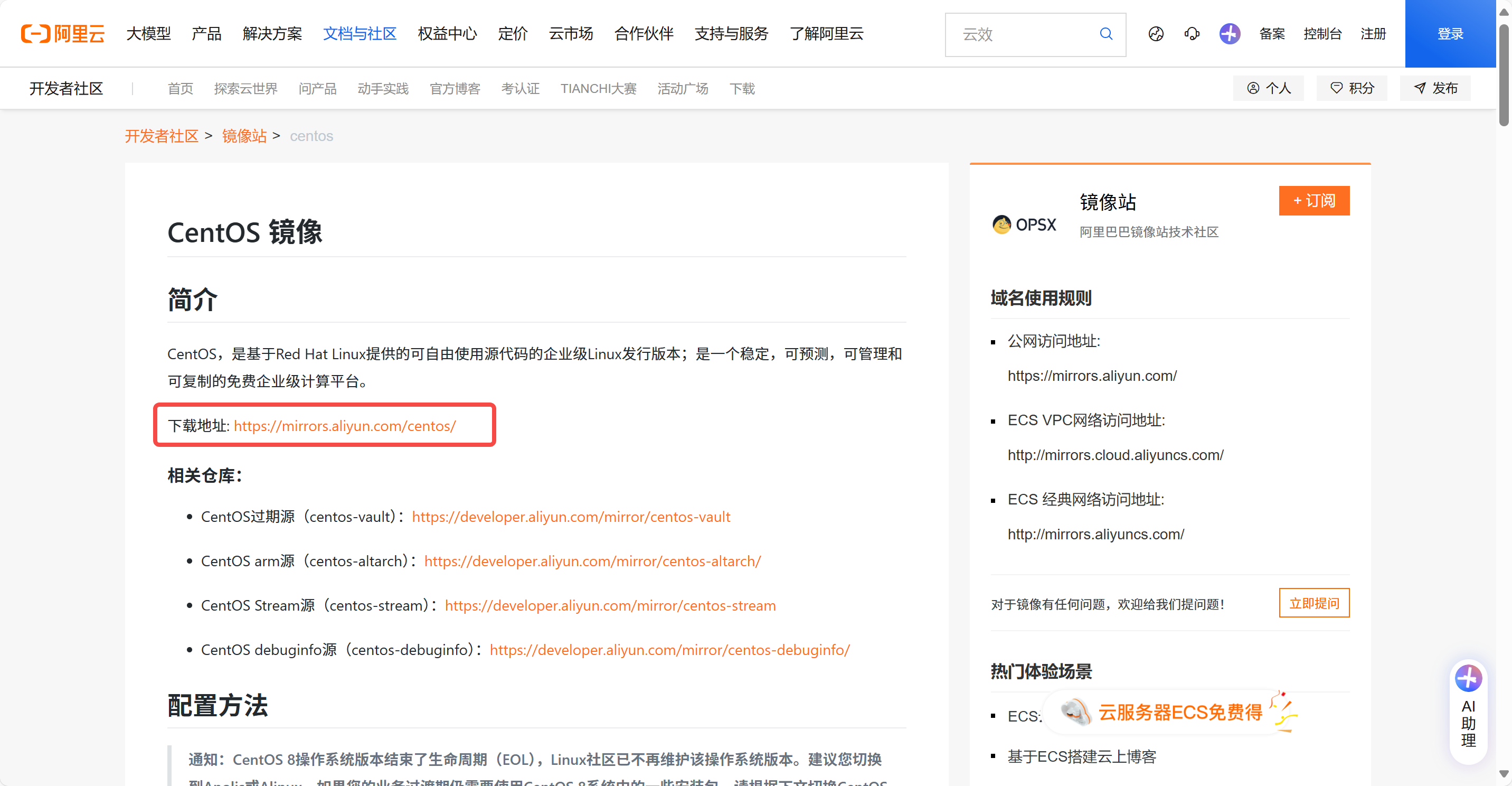Click the 注册 link
The height and width of the screenshot is (786, 1512).
1373,34
